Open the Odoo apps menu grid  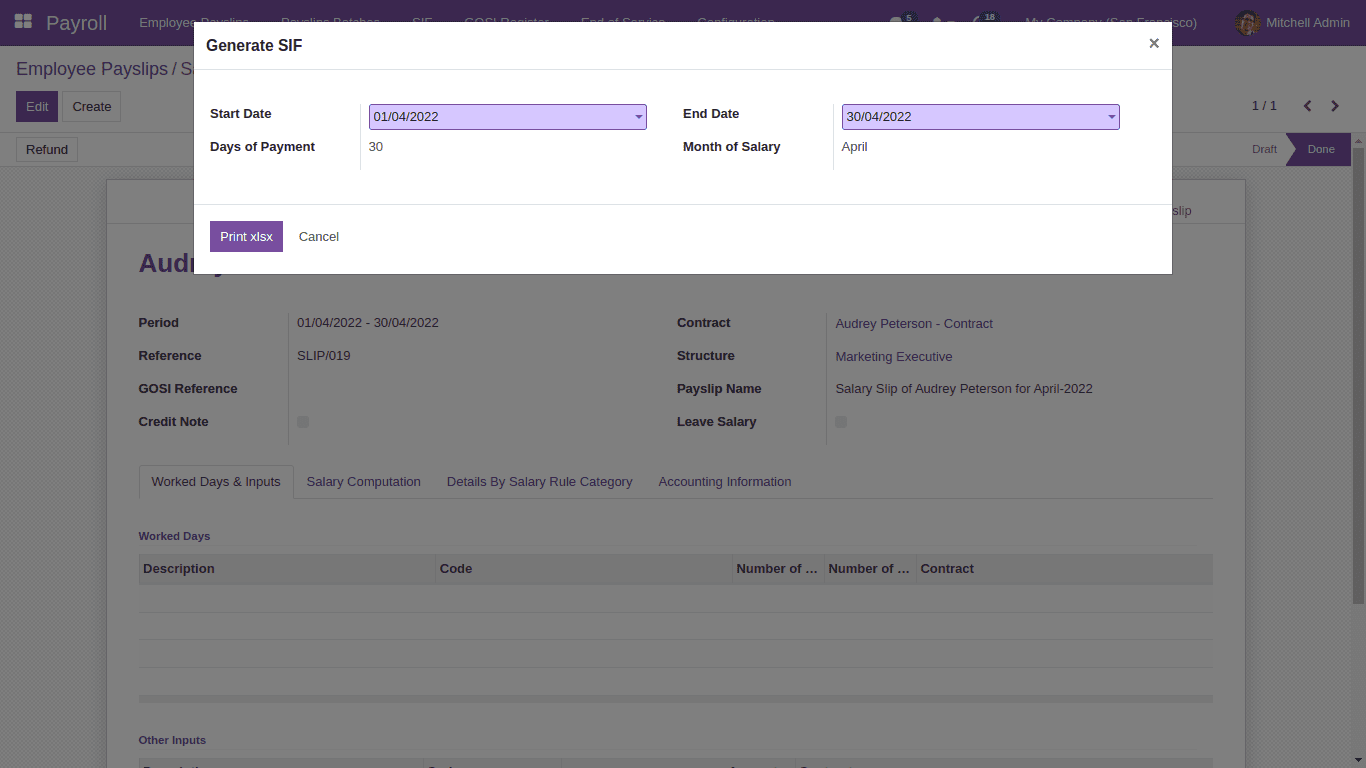click(x=22, y=20)
